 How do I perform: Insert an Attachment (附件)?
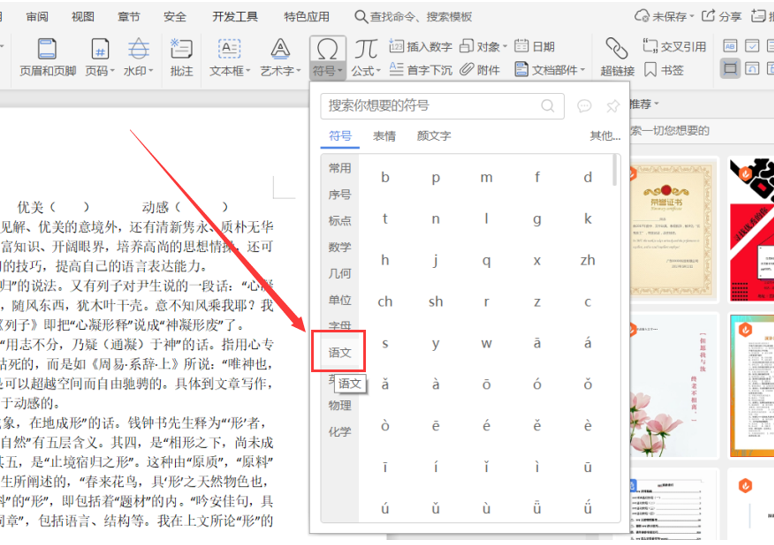(x=480, y=70)
